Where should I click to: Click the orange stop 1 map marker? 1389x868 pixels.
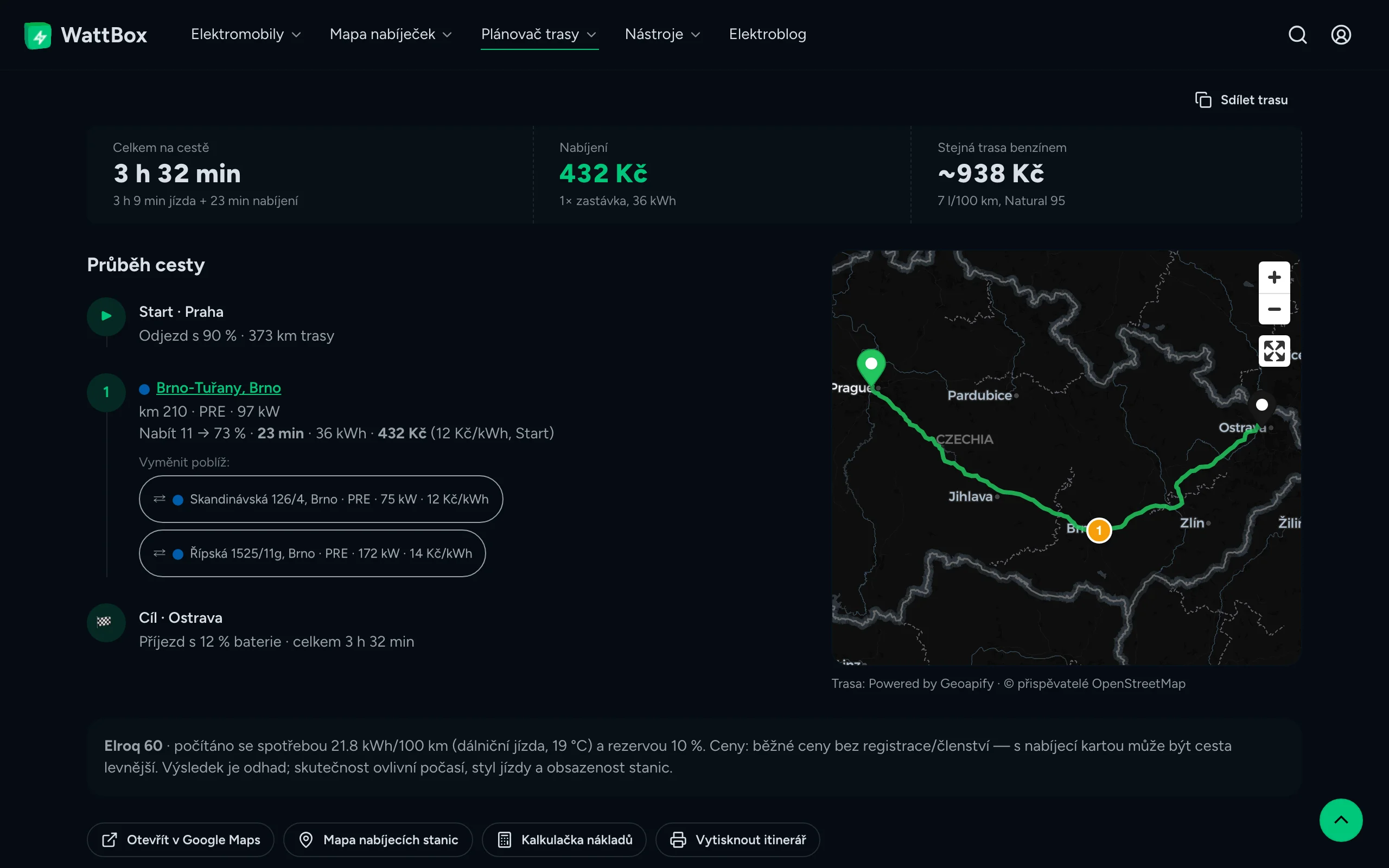(x=1099, y=530)
